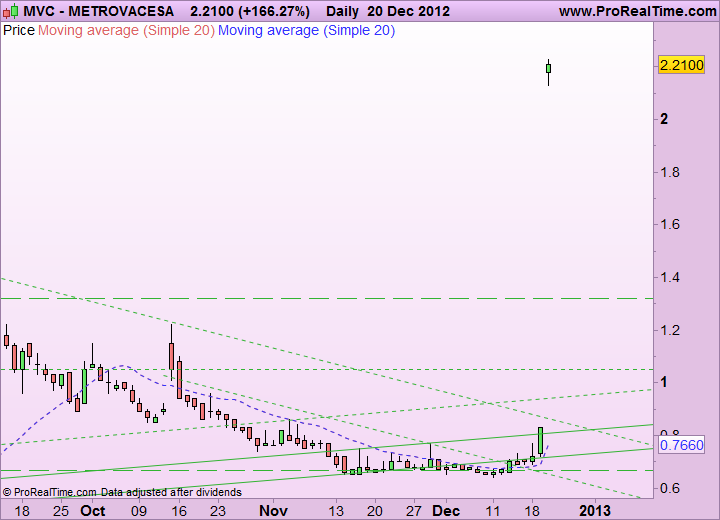
Task: Click the 13 date label on time axis
Action: click(336, 511)
